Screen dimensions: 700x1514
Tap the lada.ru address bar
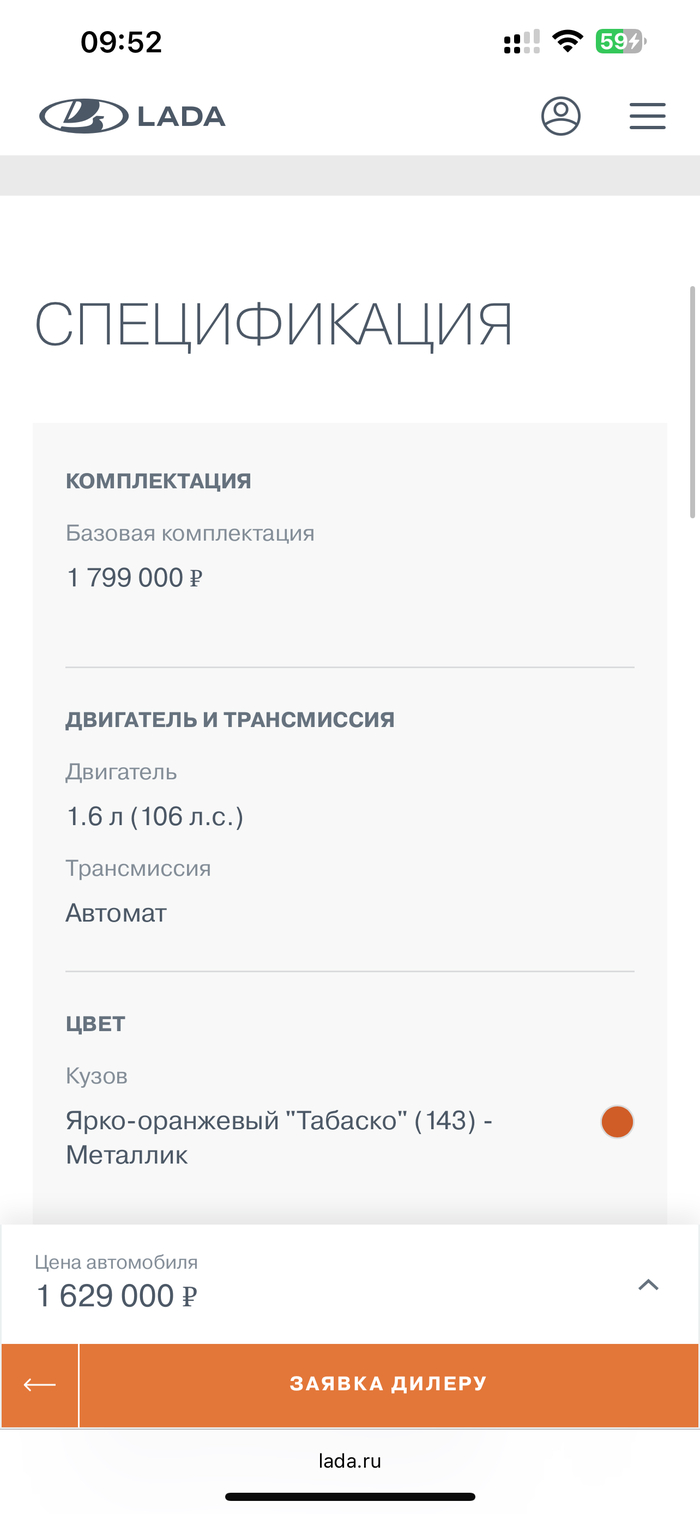(350, 1461)
